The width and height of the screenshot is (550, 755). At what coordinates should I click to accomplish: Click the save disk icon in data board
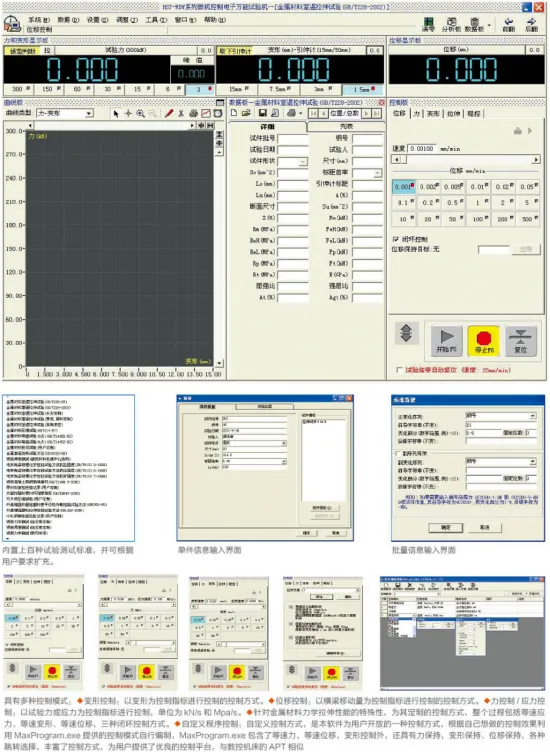(x=263, y=113)
